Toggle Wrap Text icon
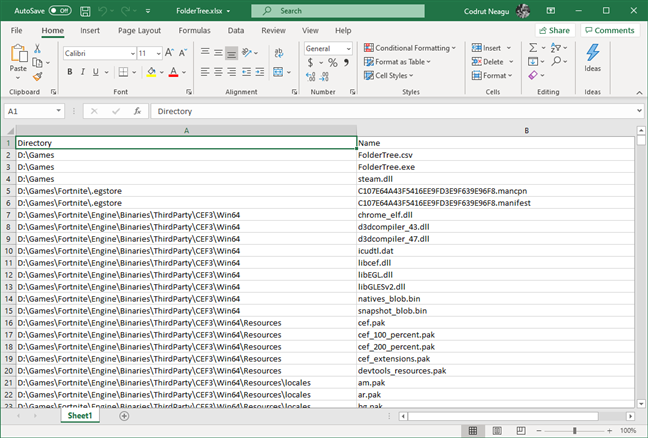This screenshot has width=648, height=438. point(279,52)
